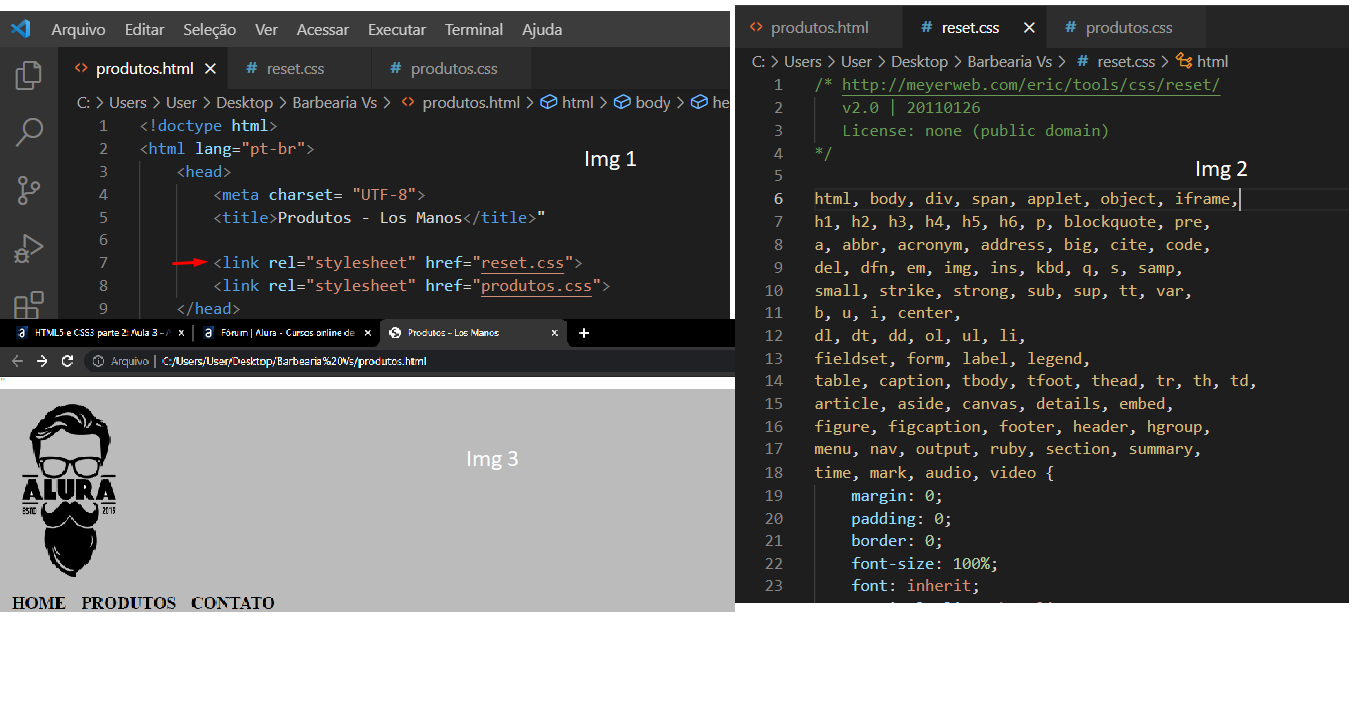
Task: Open the Executar menu
Action: [x=397, y=30]
